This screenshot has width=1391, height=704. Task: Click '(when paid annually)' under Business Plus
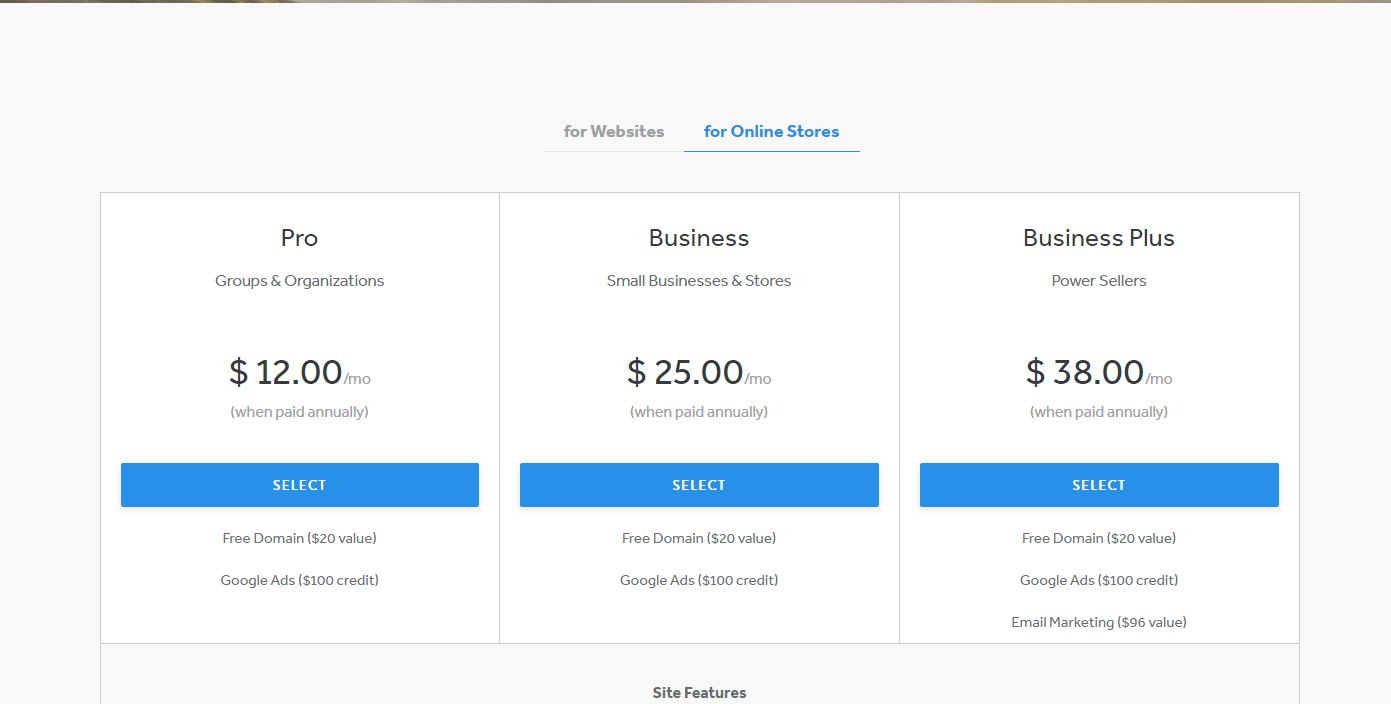1098,411
